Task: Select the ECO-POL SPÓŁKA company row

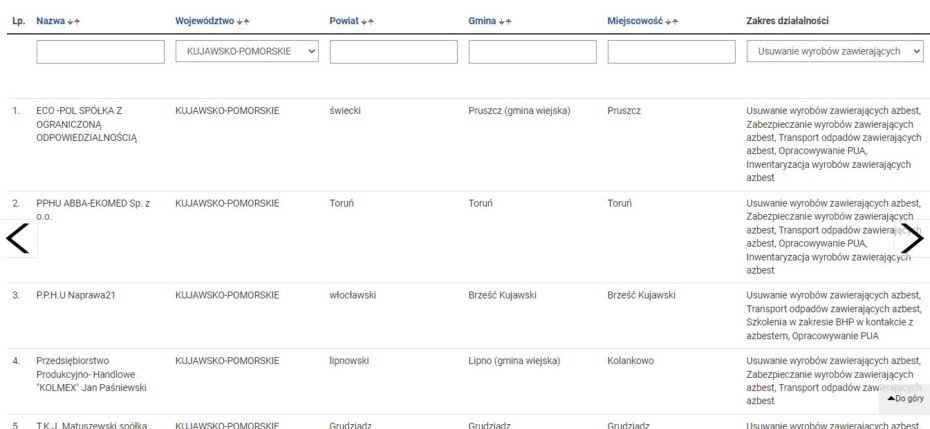Action: click(x=85, y=124)
